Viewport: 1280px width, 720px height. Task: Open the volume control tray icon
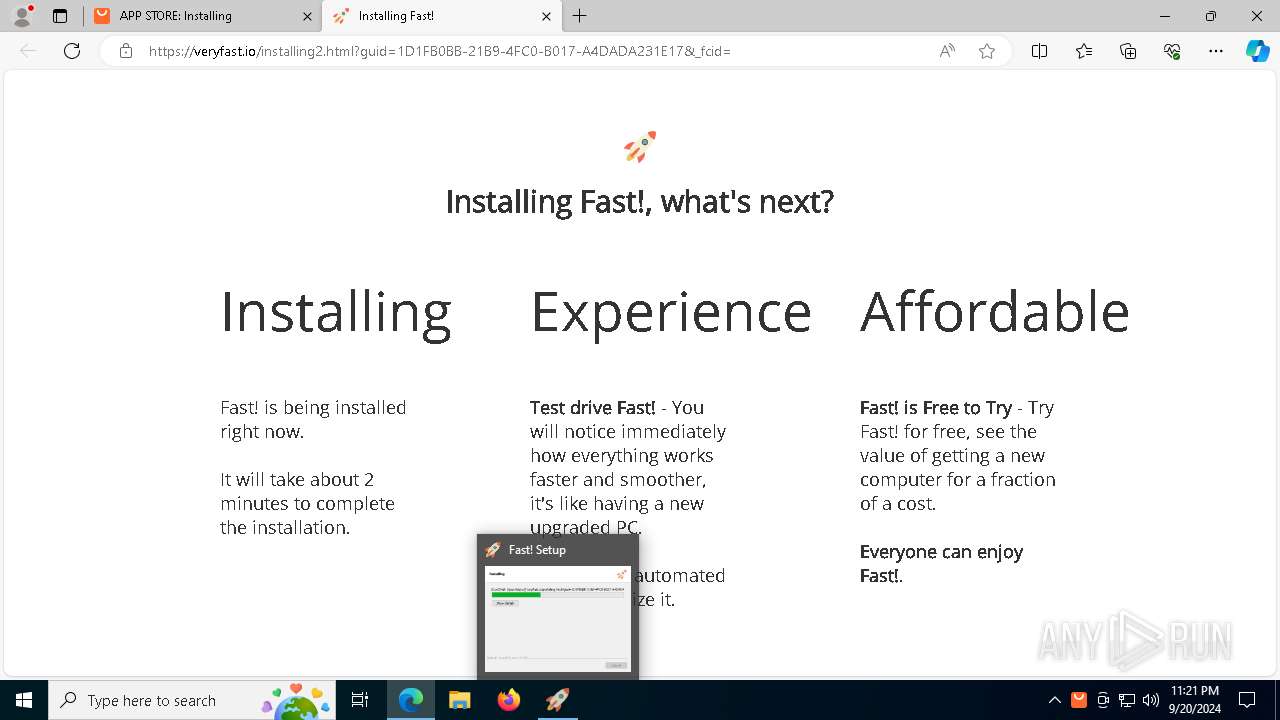point(1151,700)
